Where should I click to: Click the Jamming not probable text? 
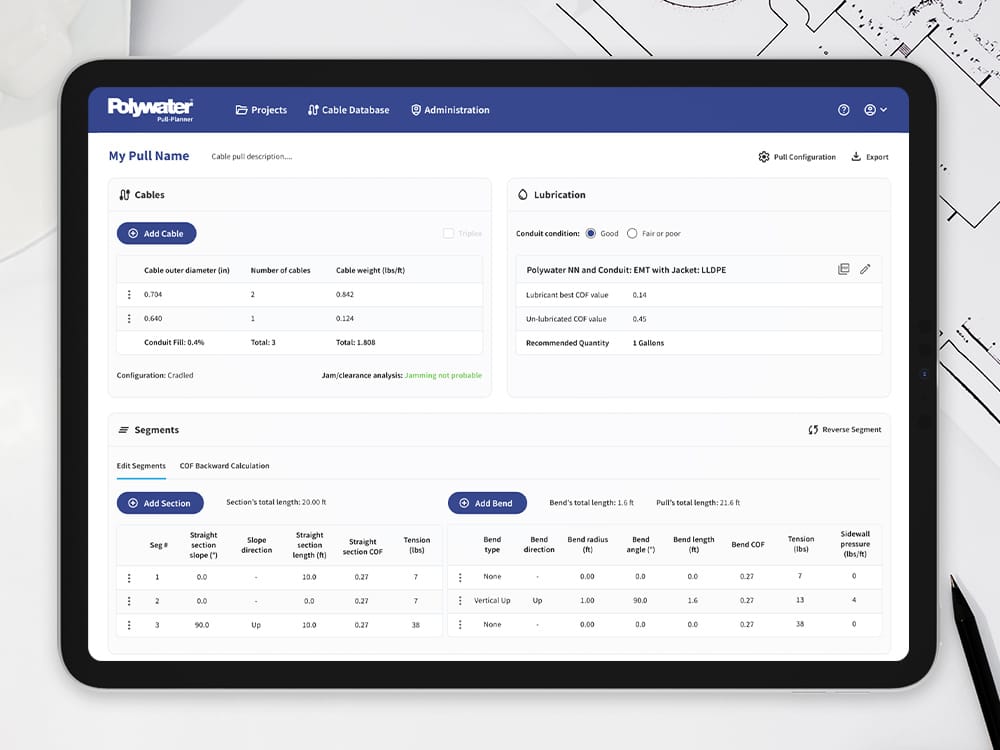coord(443,376)
